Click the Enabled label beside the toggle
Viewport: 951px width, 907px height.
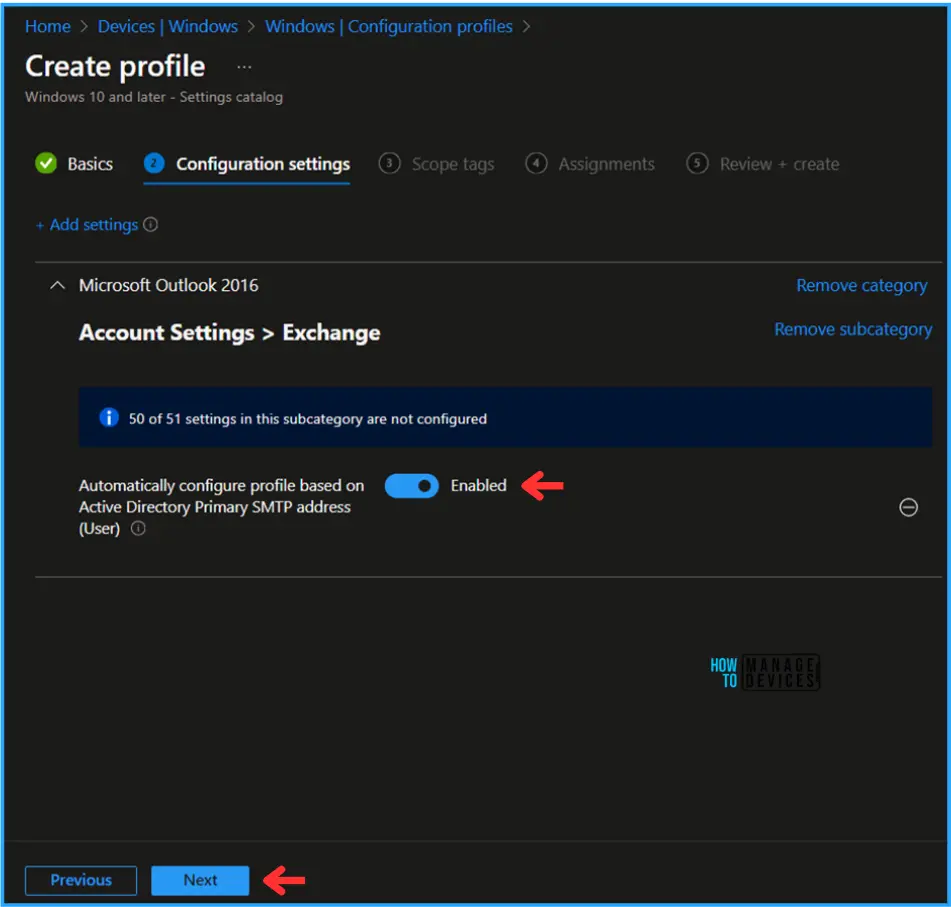click(479, 485)
